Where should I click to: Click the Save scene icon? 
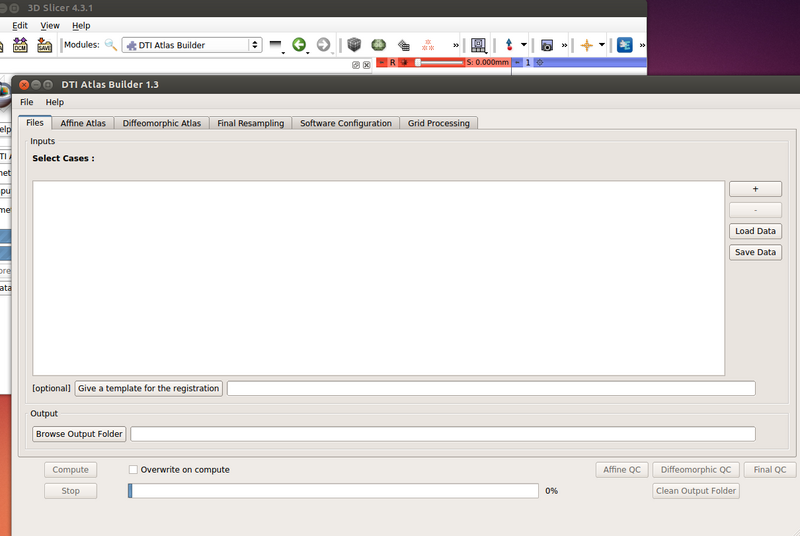[x=44, y=45]
